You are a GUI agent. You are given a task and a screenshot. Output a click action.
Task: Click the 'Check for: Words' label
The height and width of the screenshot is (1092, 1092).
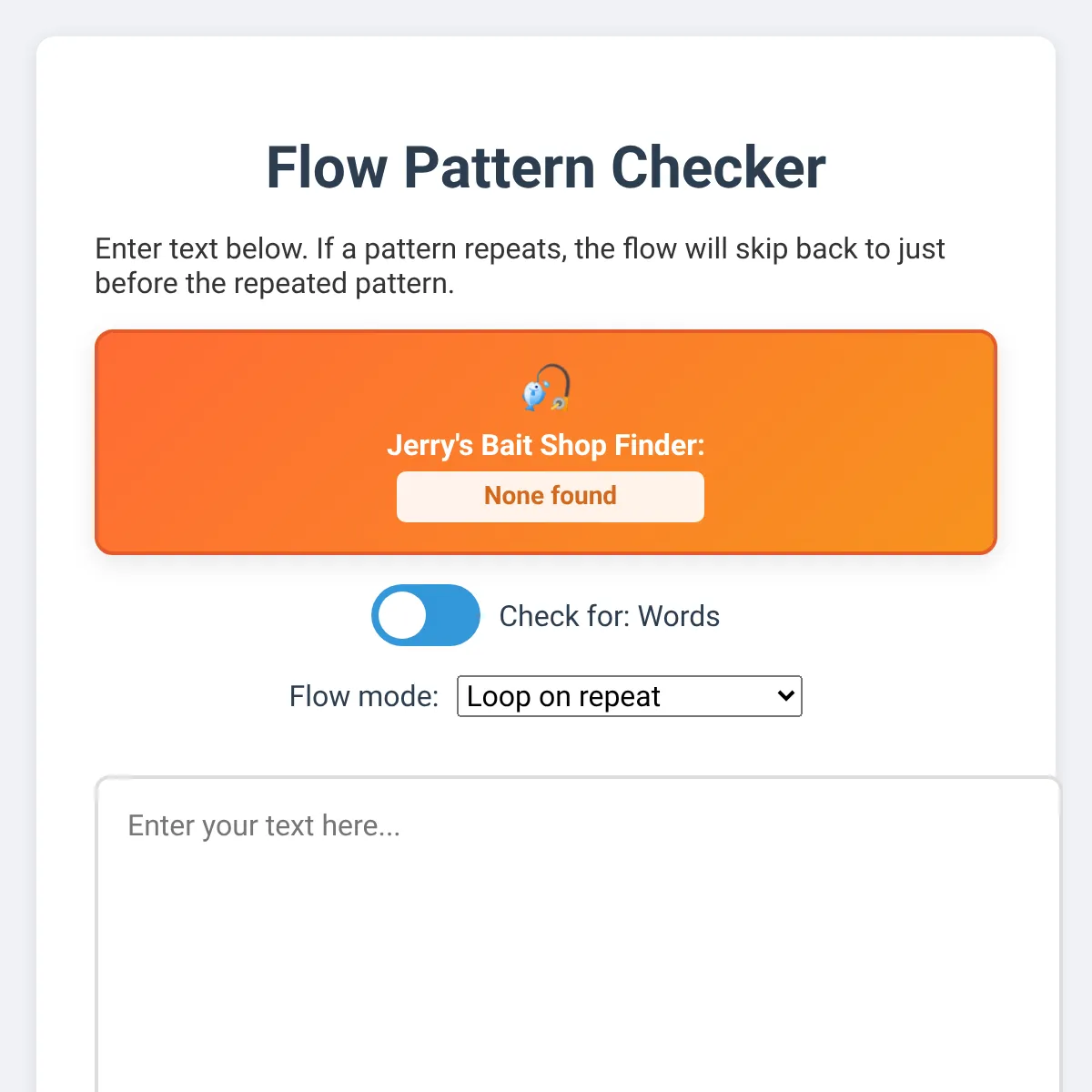pyautogui.click(x=610, y=616)
